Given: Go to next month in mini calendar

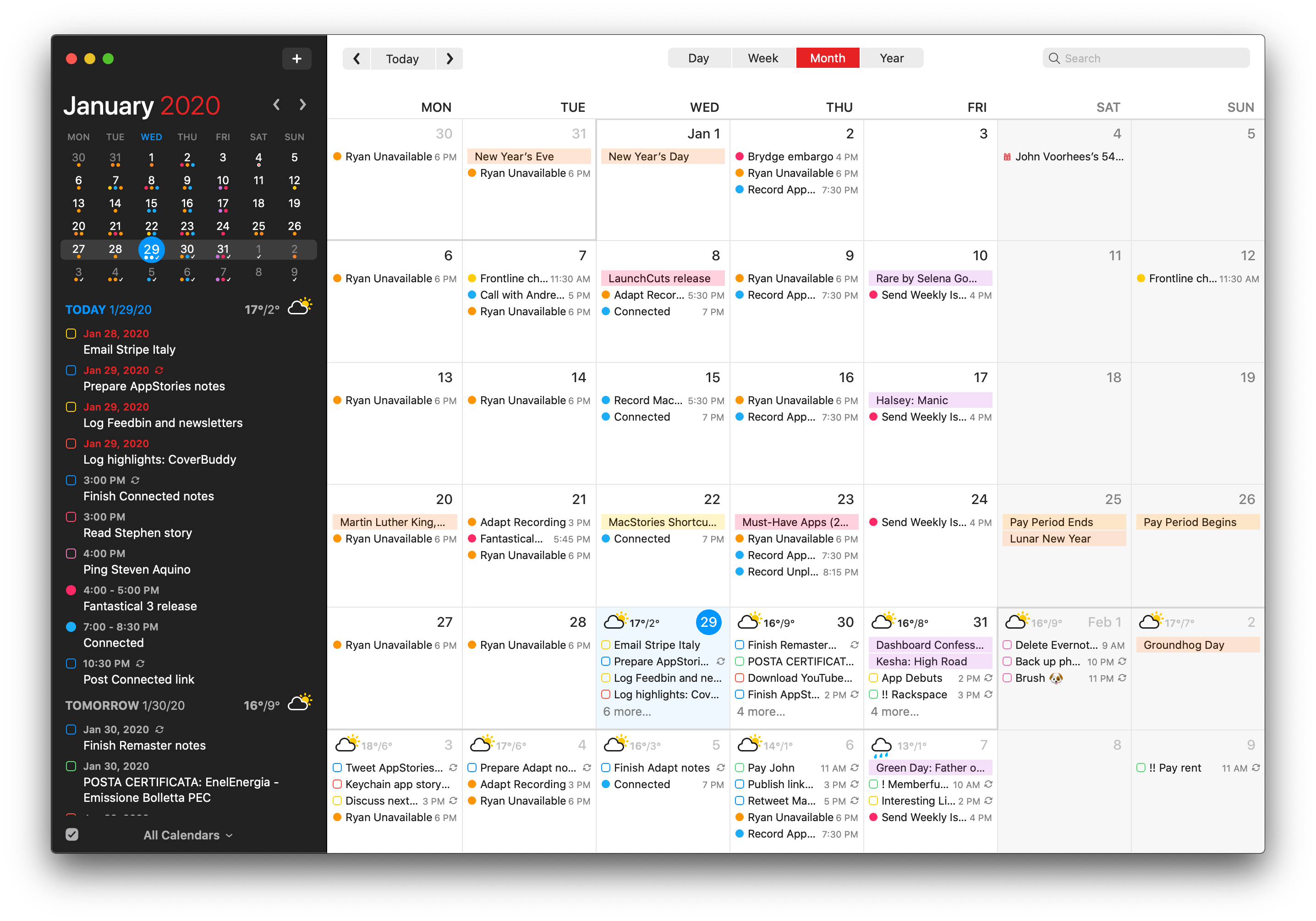Looking at the screenshot, I should tap(302, 105).
